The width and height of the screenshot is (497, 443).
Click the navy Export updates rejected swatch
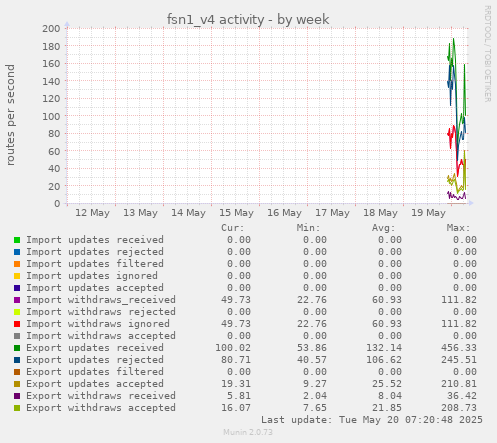pyautogui.click(x=17, y=360)
